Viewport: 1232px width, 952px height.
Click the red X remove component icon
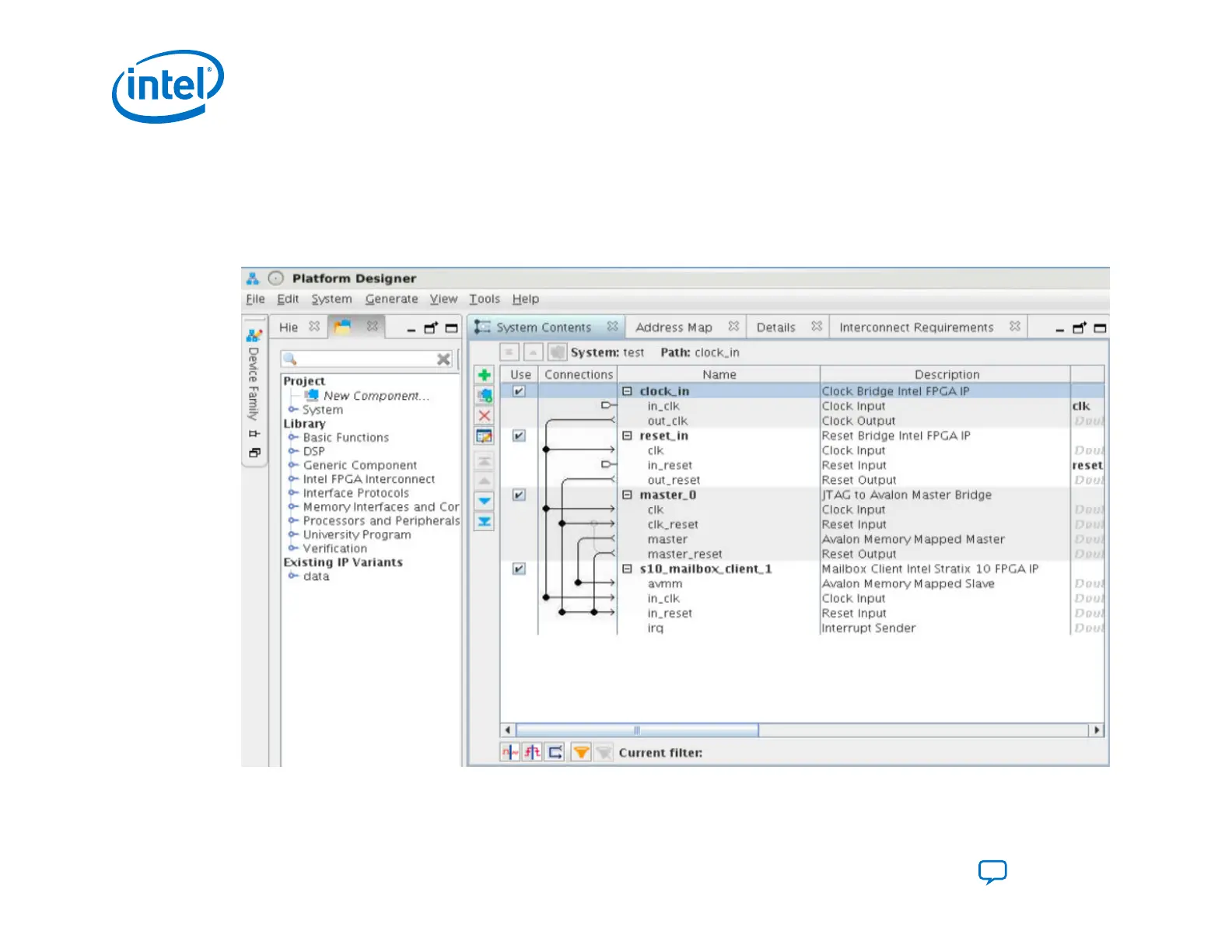(x=484, y=415)
